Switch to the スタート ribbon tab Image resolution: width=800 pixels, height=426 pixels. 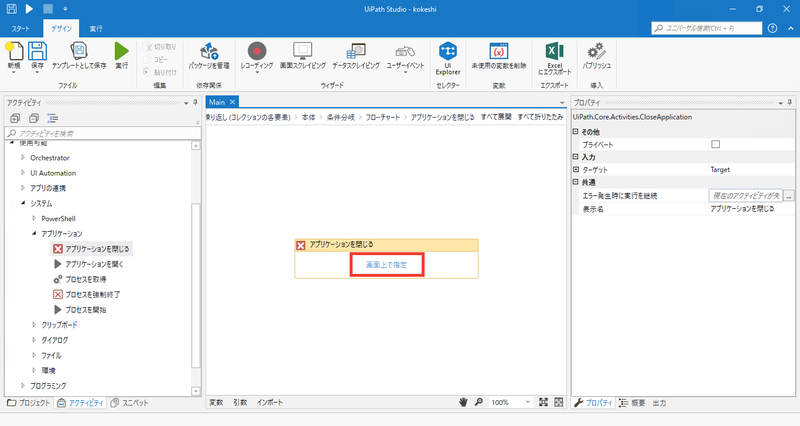coord(21,29)
